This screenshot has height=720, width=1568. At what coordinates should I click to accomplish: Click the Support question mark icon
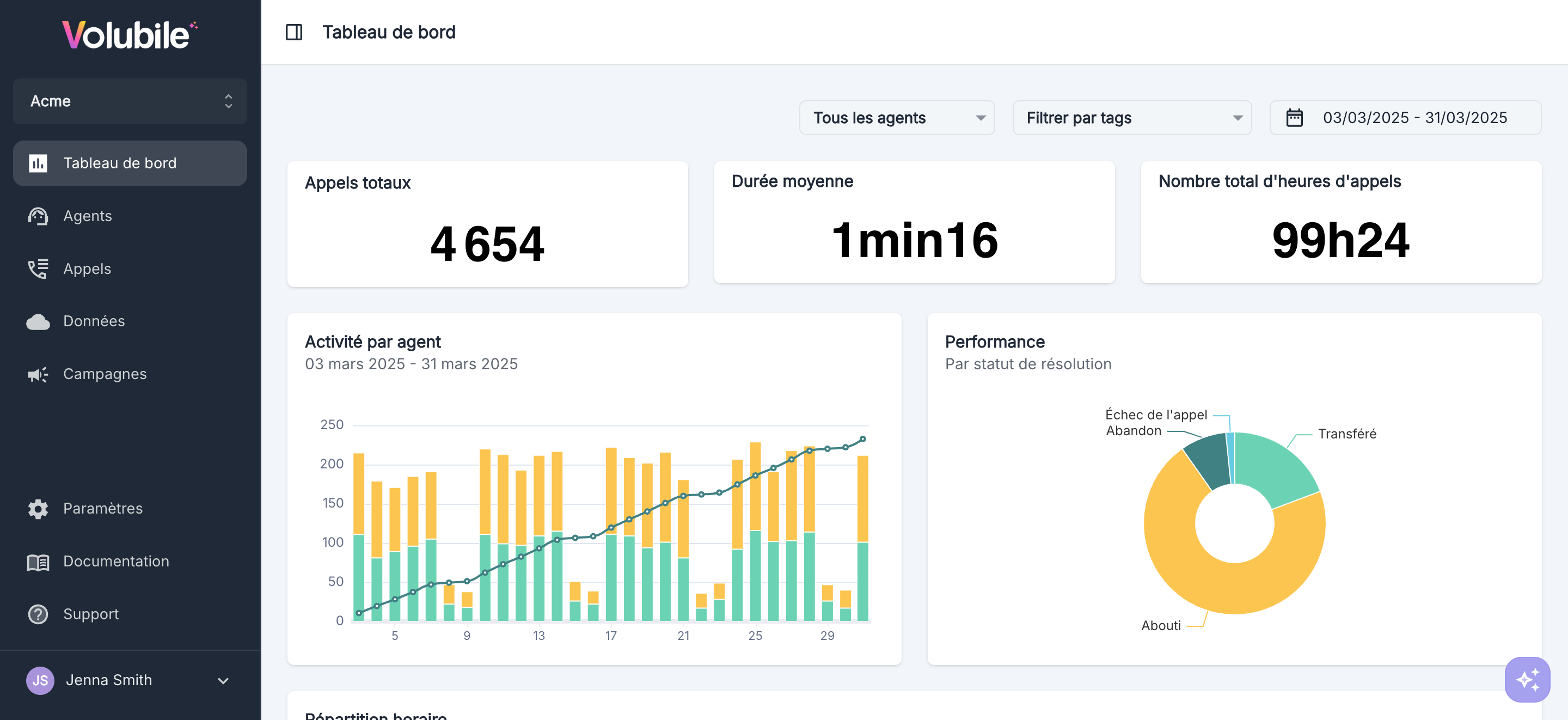[x=38, y=614]
